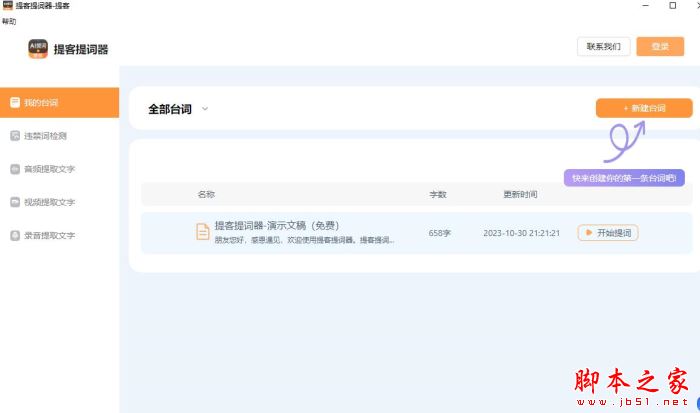Screen dimensions: 700x413
Task: Select 我的台词 in the sidebar
Action: click(59, 103)
